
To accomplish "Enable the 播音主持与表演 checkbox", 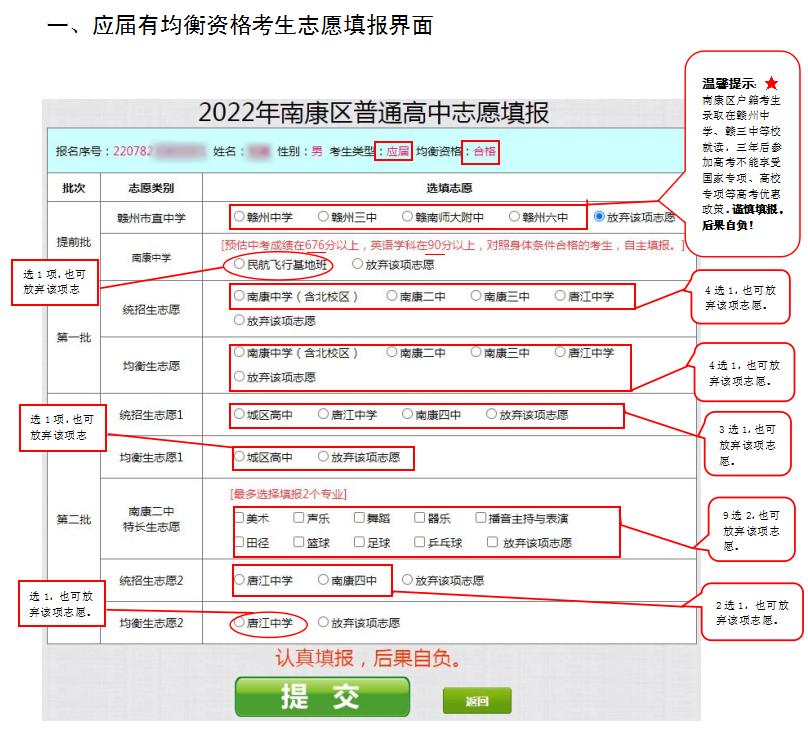I will tap(478, 517).
